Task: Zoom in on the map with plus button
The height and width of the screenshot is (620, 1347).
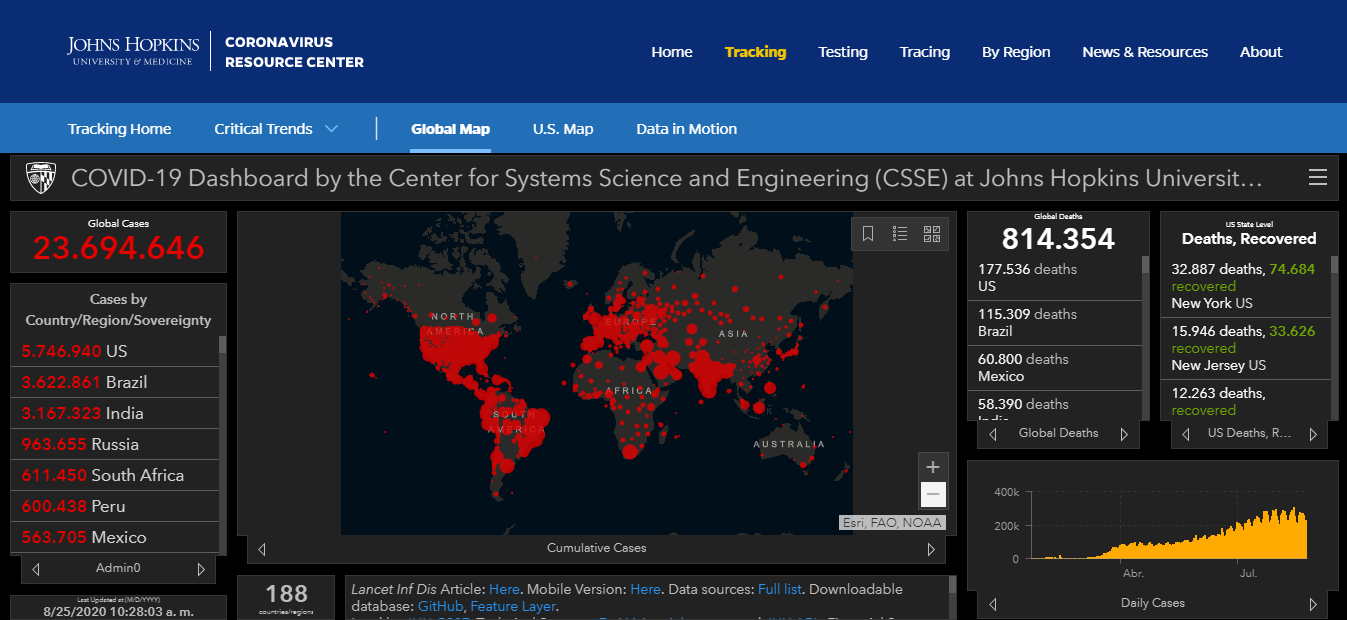Action: click(x=933, y=467)
